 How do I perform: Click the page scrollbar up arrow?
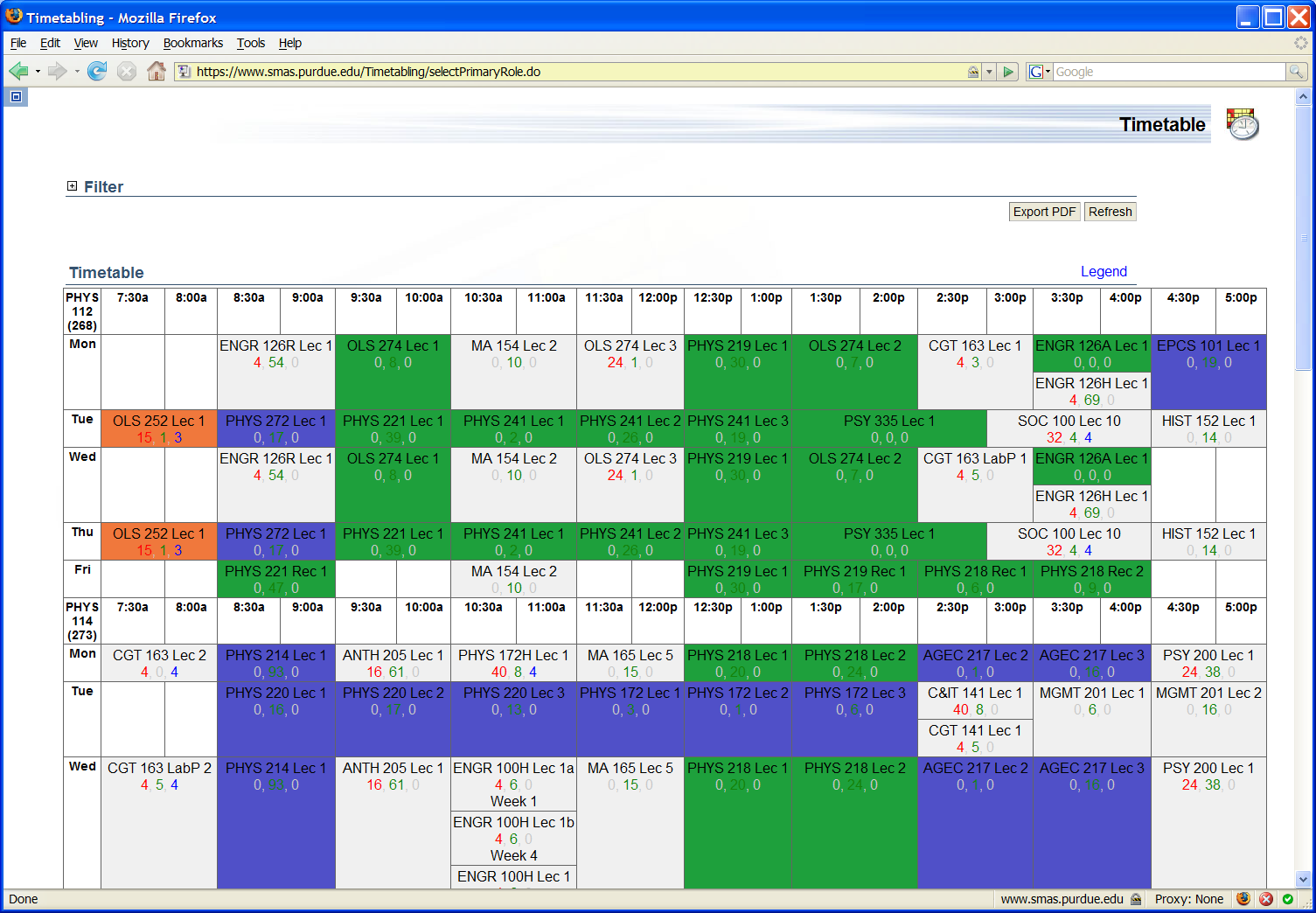pos(1303,97)
